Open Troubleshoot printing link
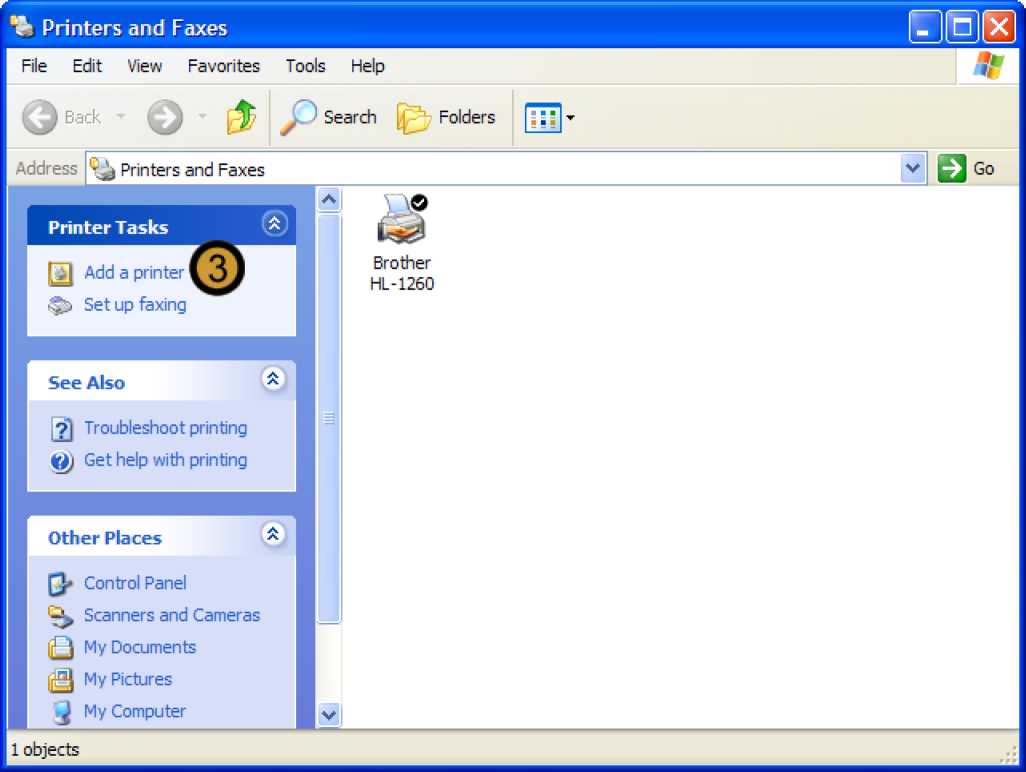Screen dimensions: 1026x772 pyautogui.click(x=166, y=428)
